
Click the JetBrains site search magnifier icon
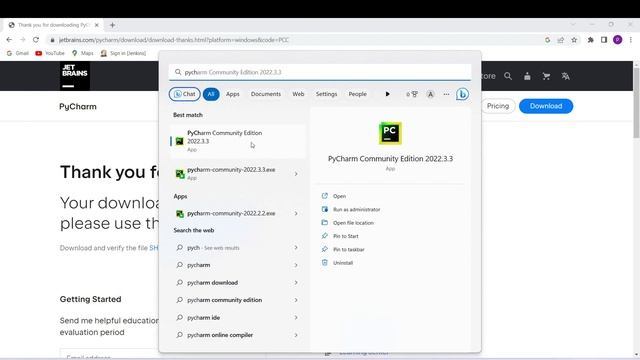508,76
